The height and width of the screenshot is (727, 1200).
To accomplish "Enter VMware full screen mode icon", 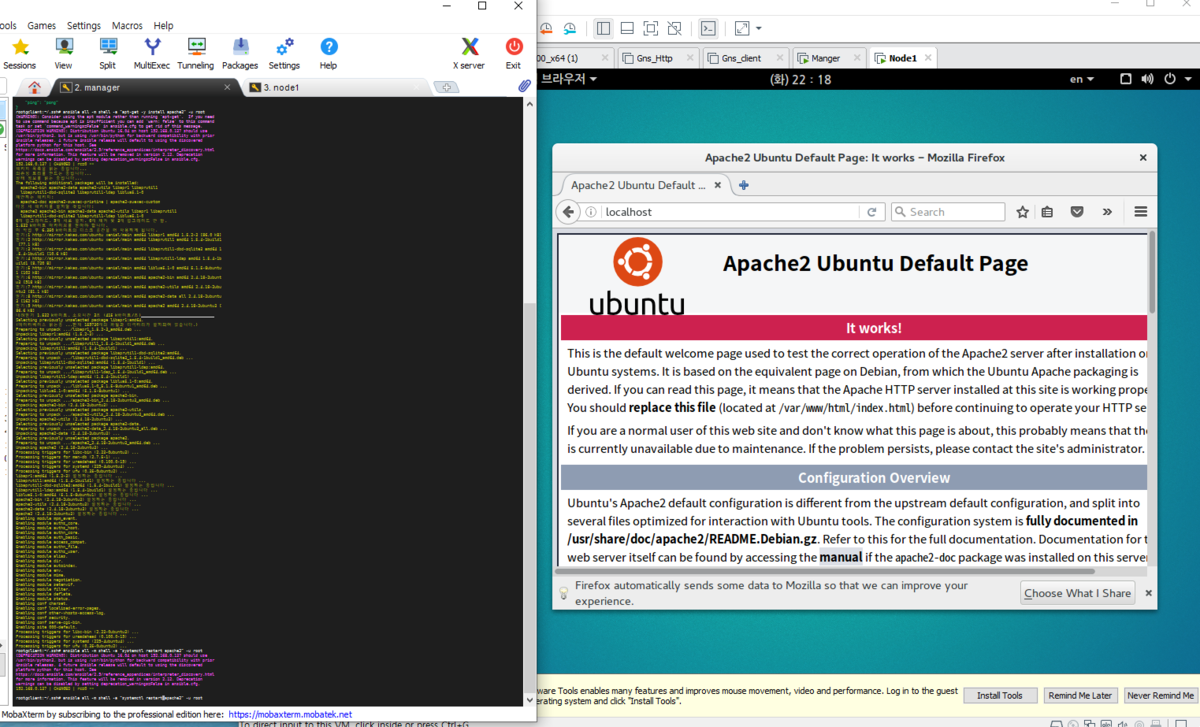I will click(651, 28).
